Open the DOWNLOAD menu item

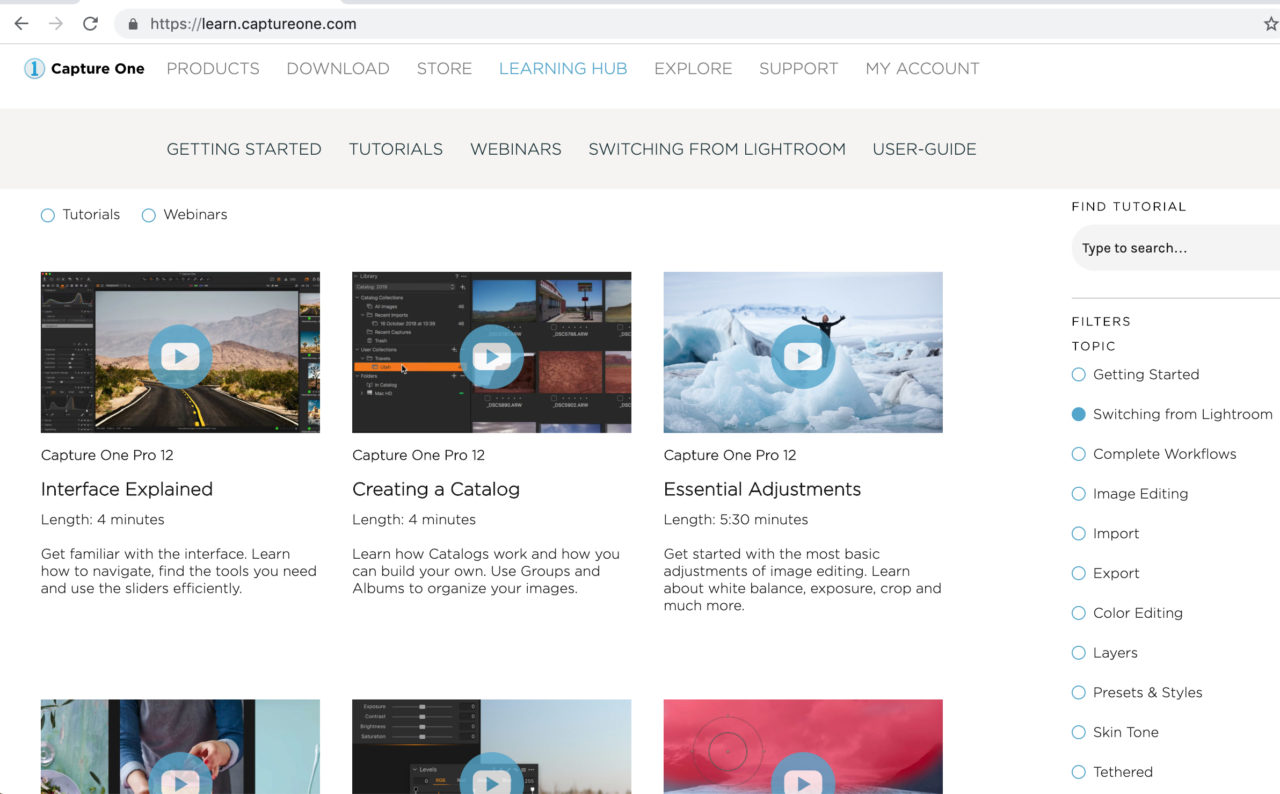click(x=338, y=69)
